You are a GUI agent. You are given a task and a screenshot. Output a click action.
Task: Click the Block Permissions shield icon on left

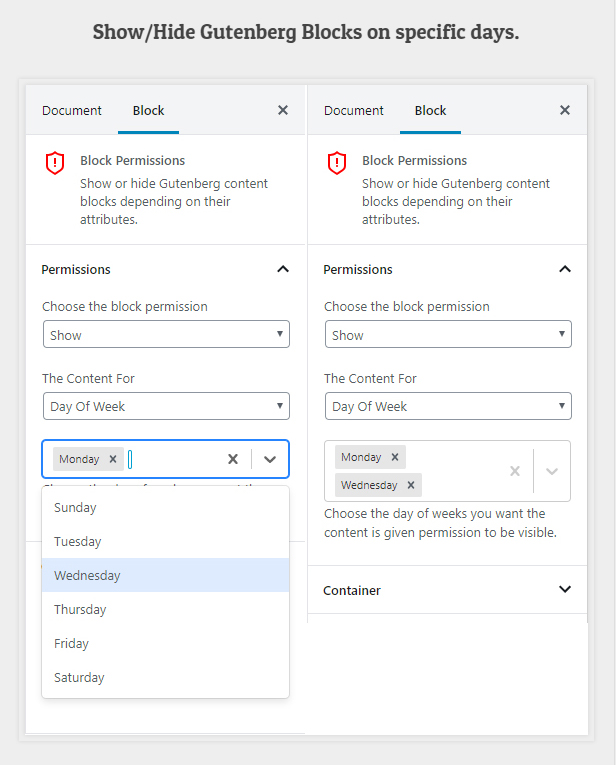(55, 163)
